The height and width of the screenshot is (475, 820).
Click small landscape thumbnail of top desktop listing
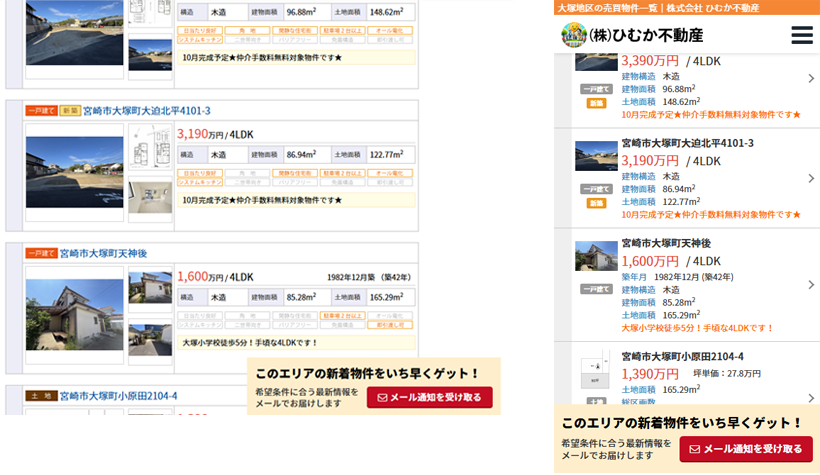(x=150, y=54)
